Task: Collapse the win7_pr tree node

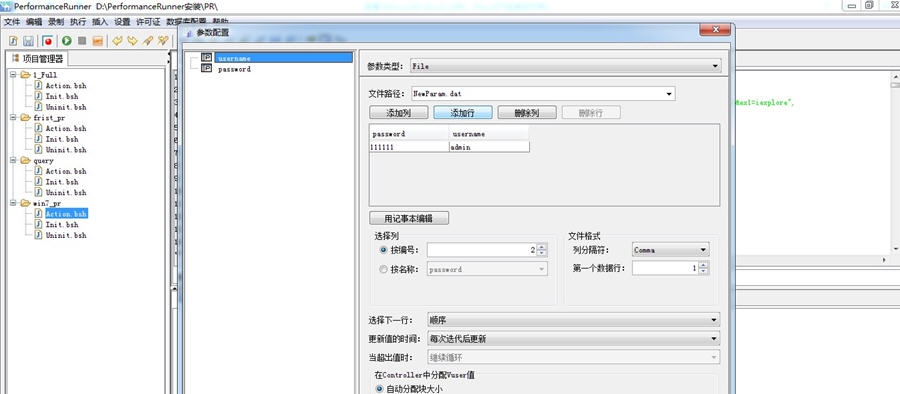Action: tap(13, 203)
